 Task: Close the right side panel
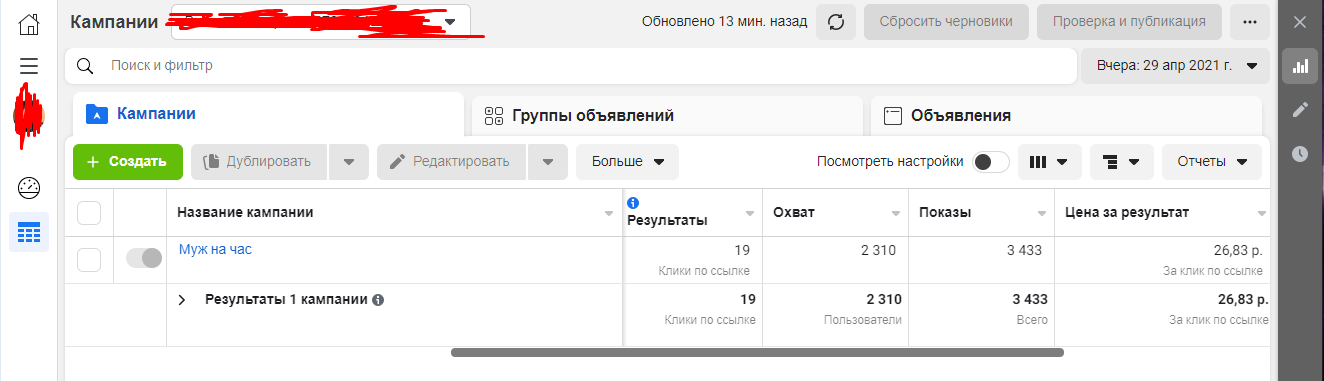tap(1300, 22)
